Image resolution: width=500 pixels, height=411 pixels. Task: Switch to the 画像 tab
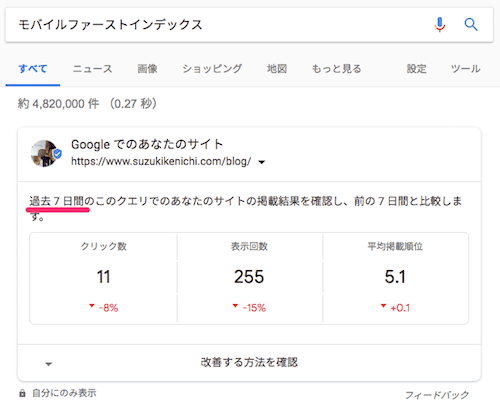point(147,69)
